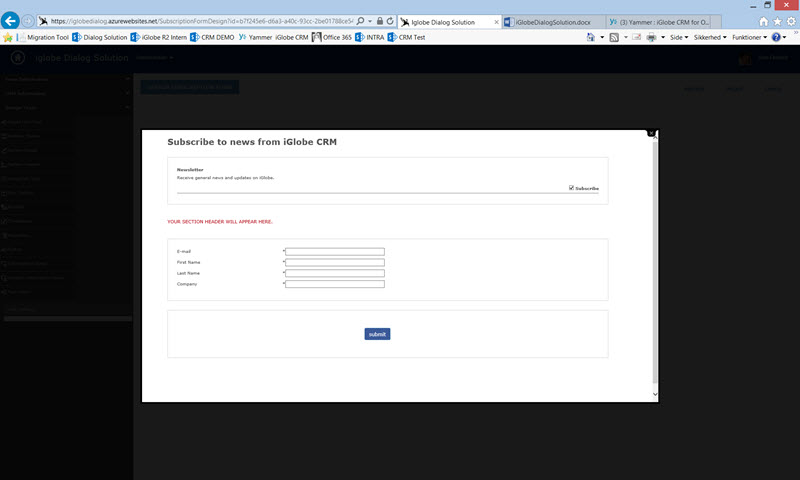Screen dimensions: 800x480
Task: Focus the Company text field
Action: 334,284
